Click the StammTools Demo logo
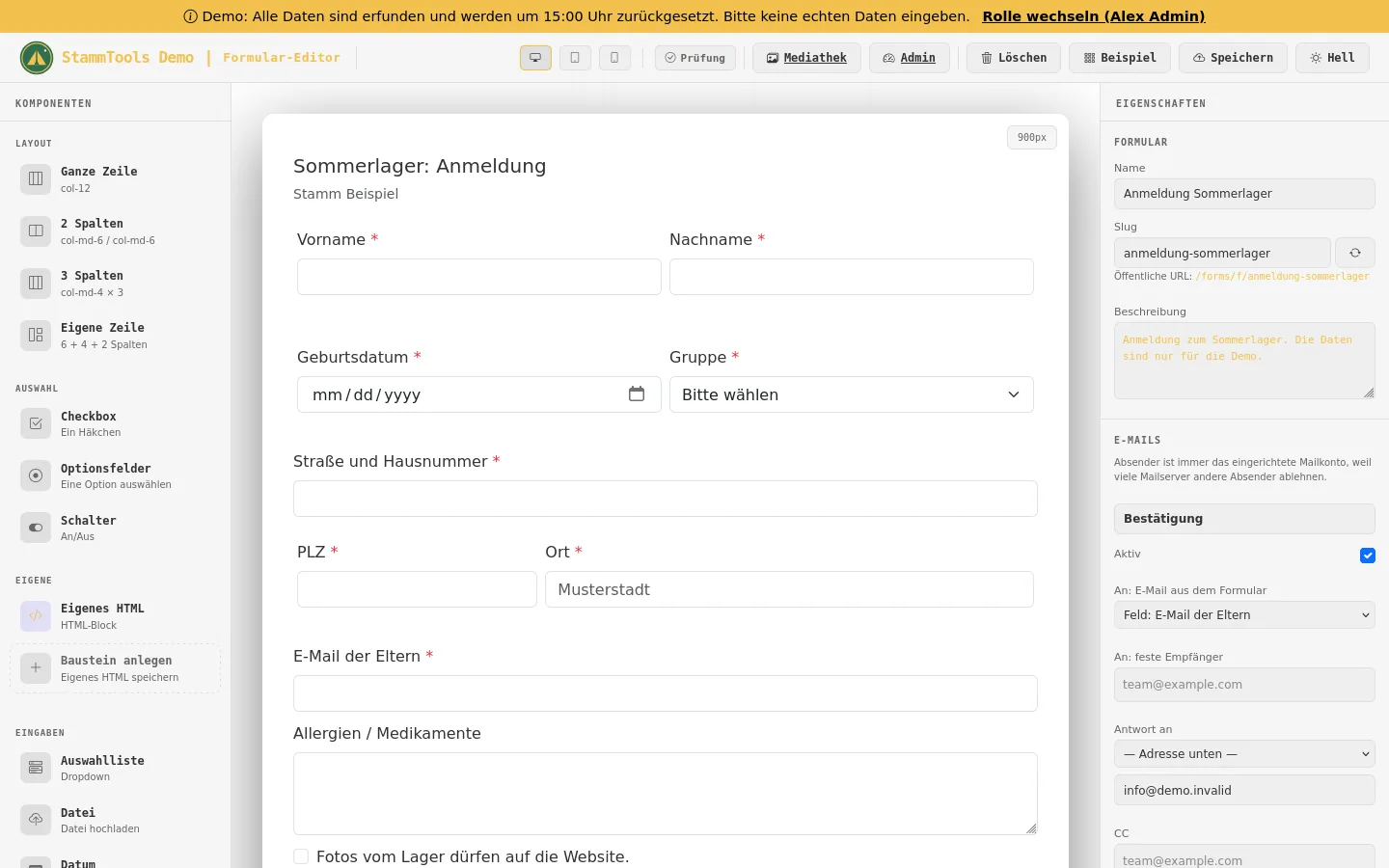The width and height of the screenshot is (1389, 868). (x=37, y=58)
